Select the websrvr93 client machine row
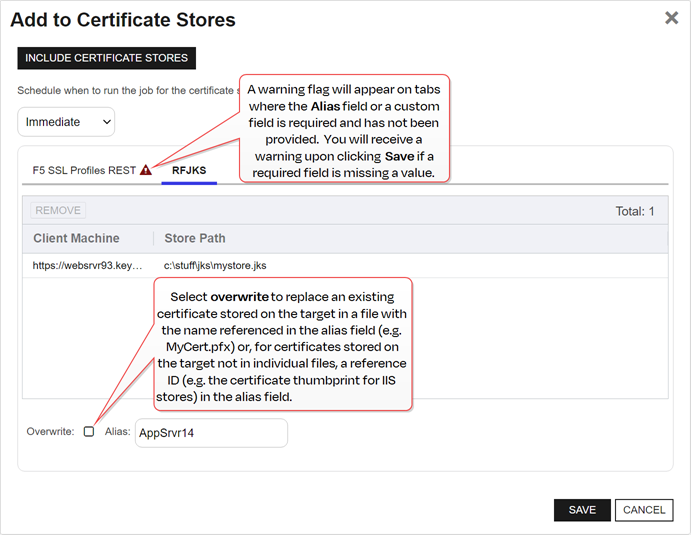Screen dimensions: 691x535 pos(88,265)
